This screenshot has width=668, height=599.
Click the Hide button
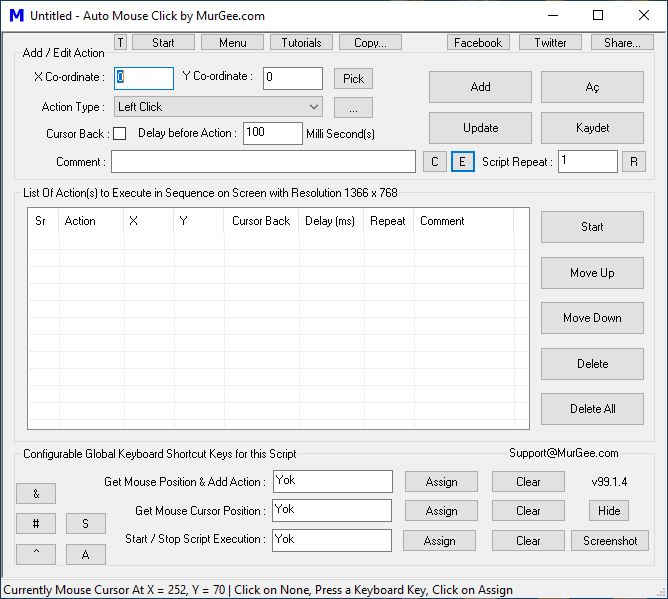[x=609, y=511]
